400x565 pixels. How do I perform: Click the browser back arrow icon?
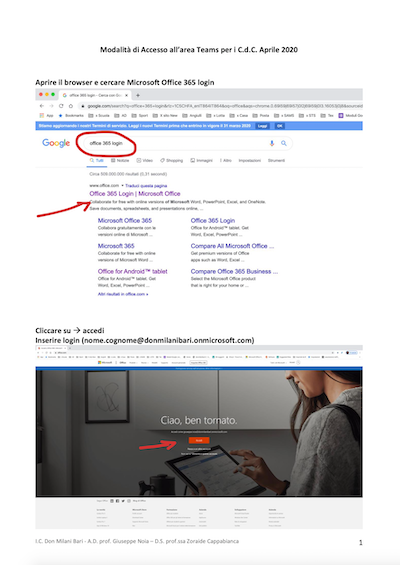click(42, 106)
